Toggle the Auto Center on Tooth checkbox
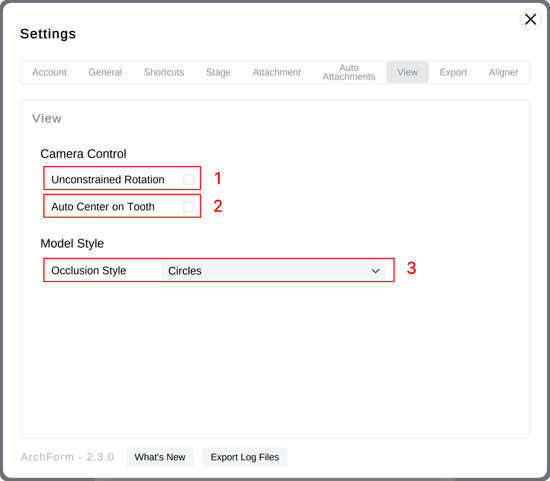 tap(188, 206)
